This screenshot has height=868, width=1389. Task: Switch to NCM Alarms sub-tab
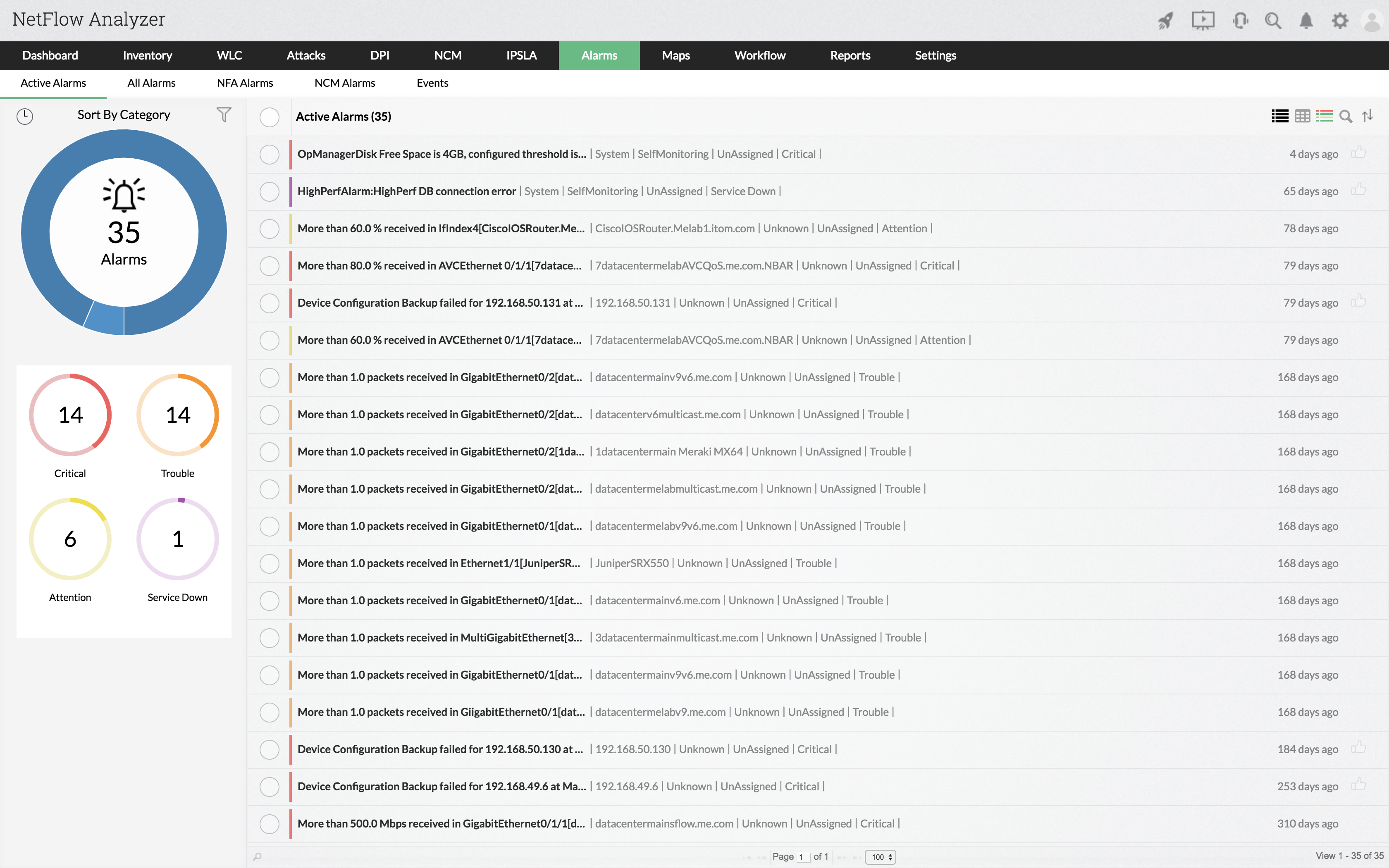click(x=344, y=83)
